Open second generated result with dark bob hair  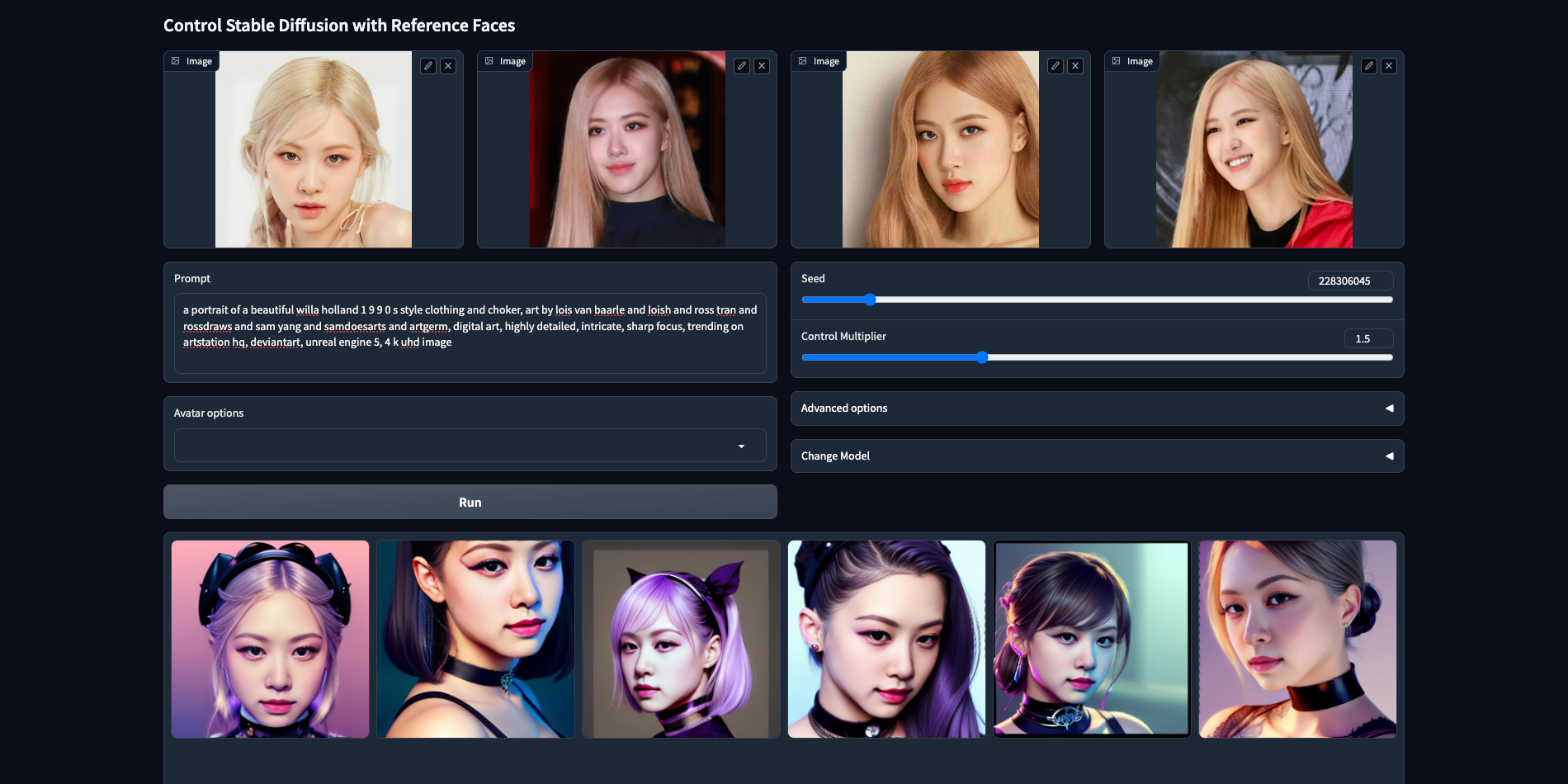[x=476, y=640]
